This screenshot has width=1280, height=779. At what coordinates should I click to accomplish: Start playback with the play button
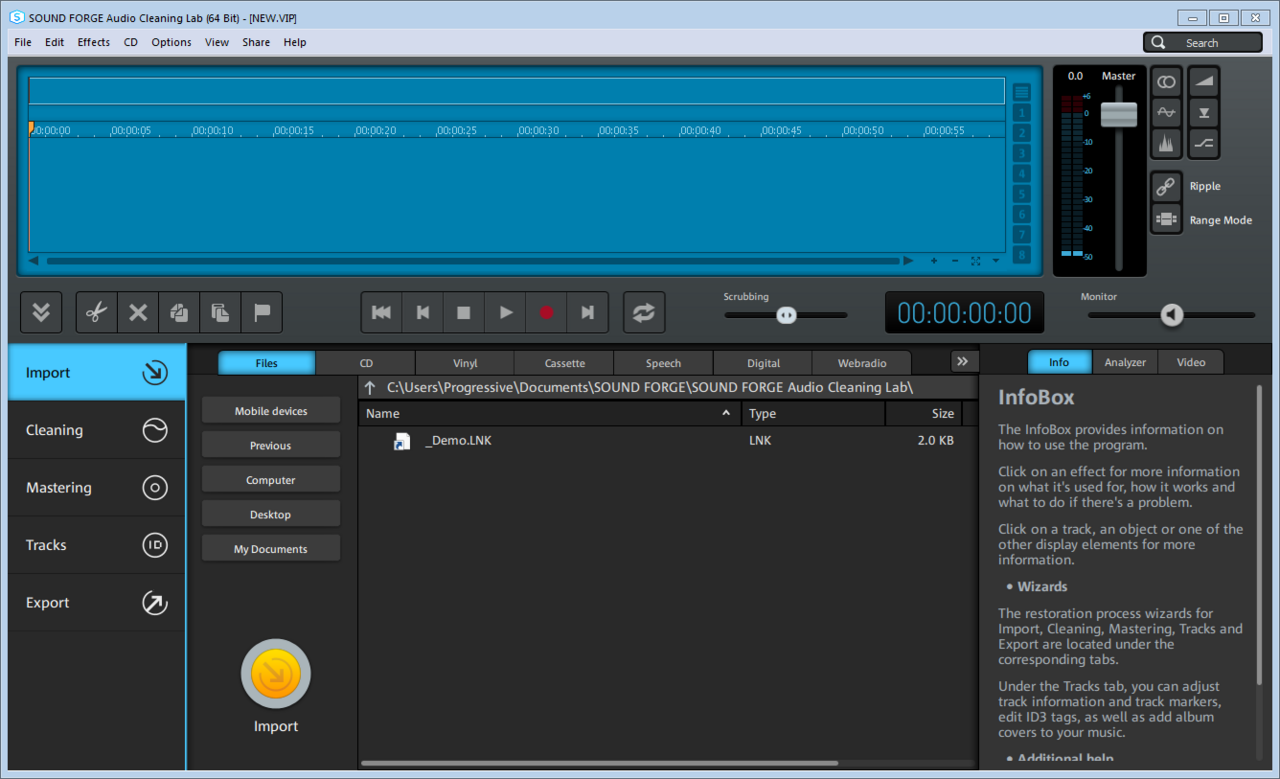pyautogui.click(x=505, y=313)
